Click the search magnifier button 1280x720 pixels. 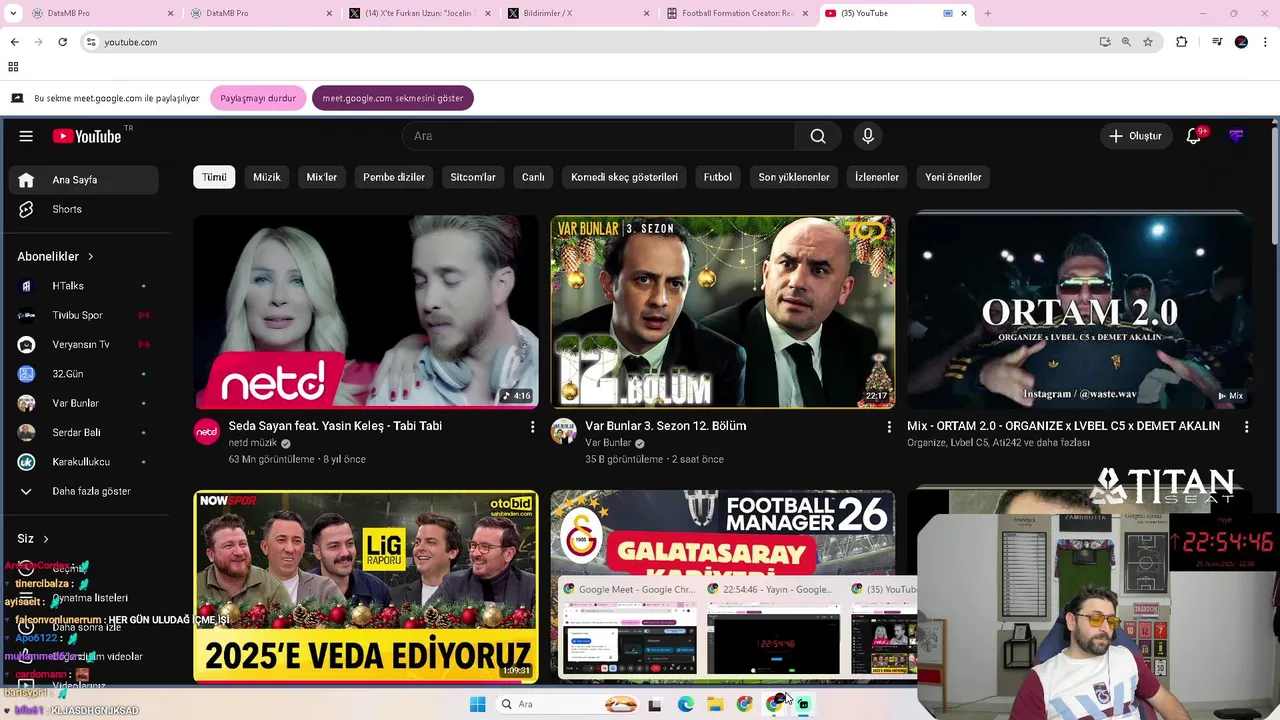click(818, 136)
